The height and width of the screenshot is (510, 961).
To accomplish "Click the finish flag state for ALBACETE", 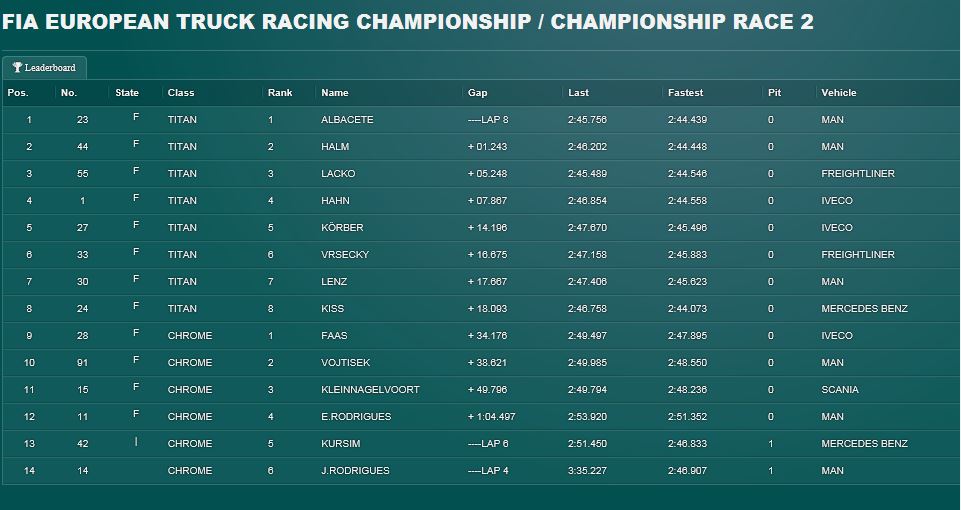I will point(136,116).
